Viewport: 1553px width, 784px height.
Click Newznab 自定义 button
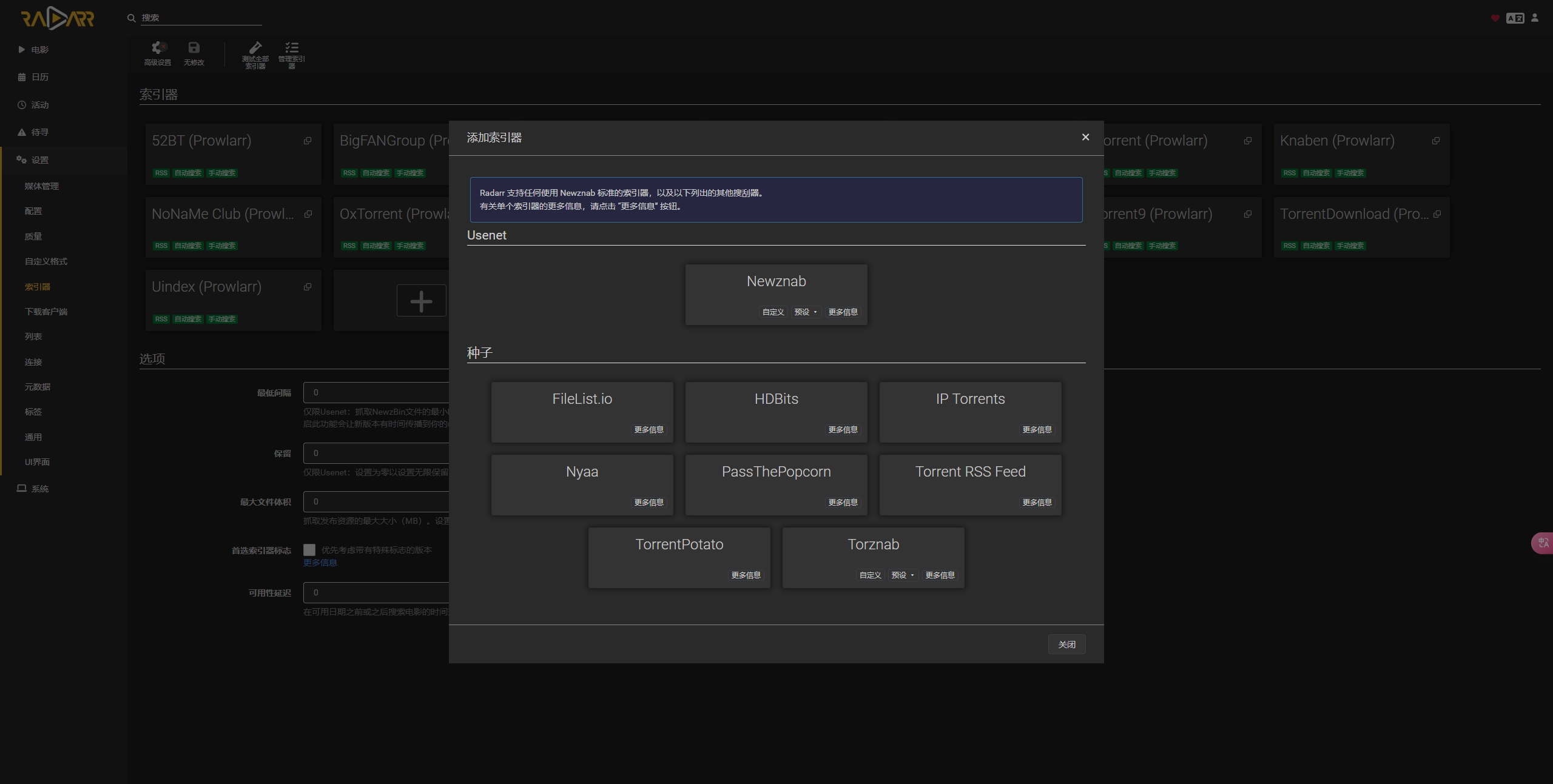(773, 312)
